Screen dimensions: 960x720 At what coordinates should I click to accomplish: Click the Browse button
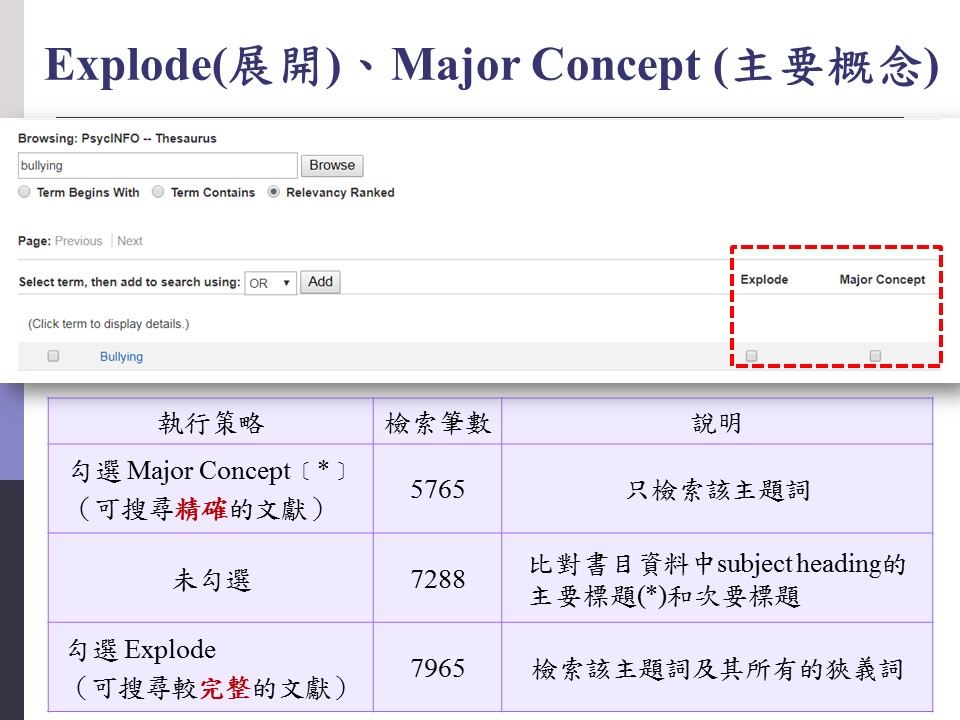tap(332, 165)
